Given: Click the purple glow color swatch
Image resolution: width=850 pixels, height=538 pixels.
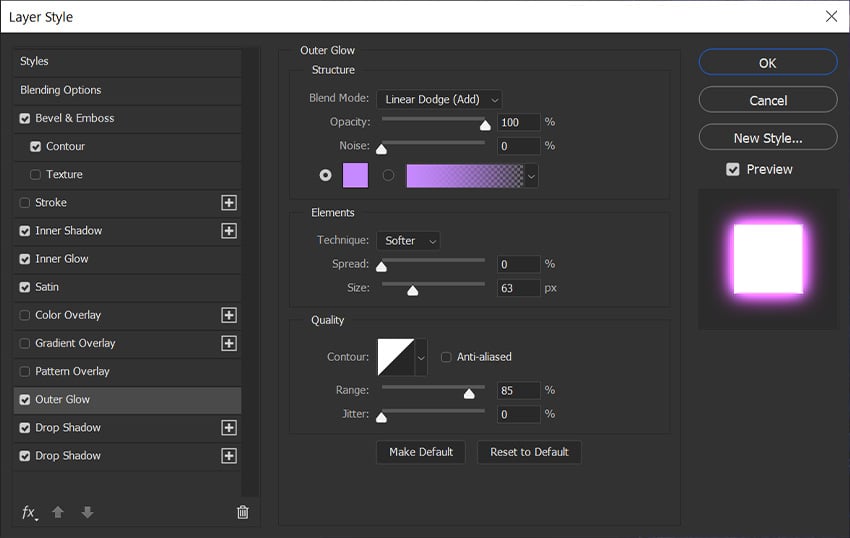Looking at the screenshot, I should click(355, 175).
